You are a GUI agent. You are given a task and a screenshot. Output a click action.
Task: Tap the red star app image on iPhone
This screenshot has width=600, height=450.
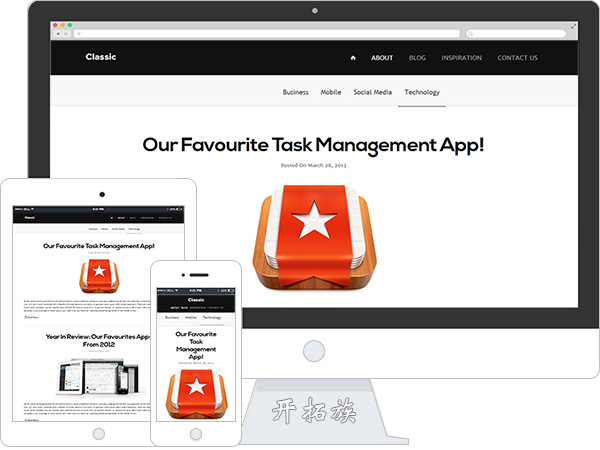pyautogui.click(x=197, y=393)
